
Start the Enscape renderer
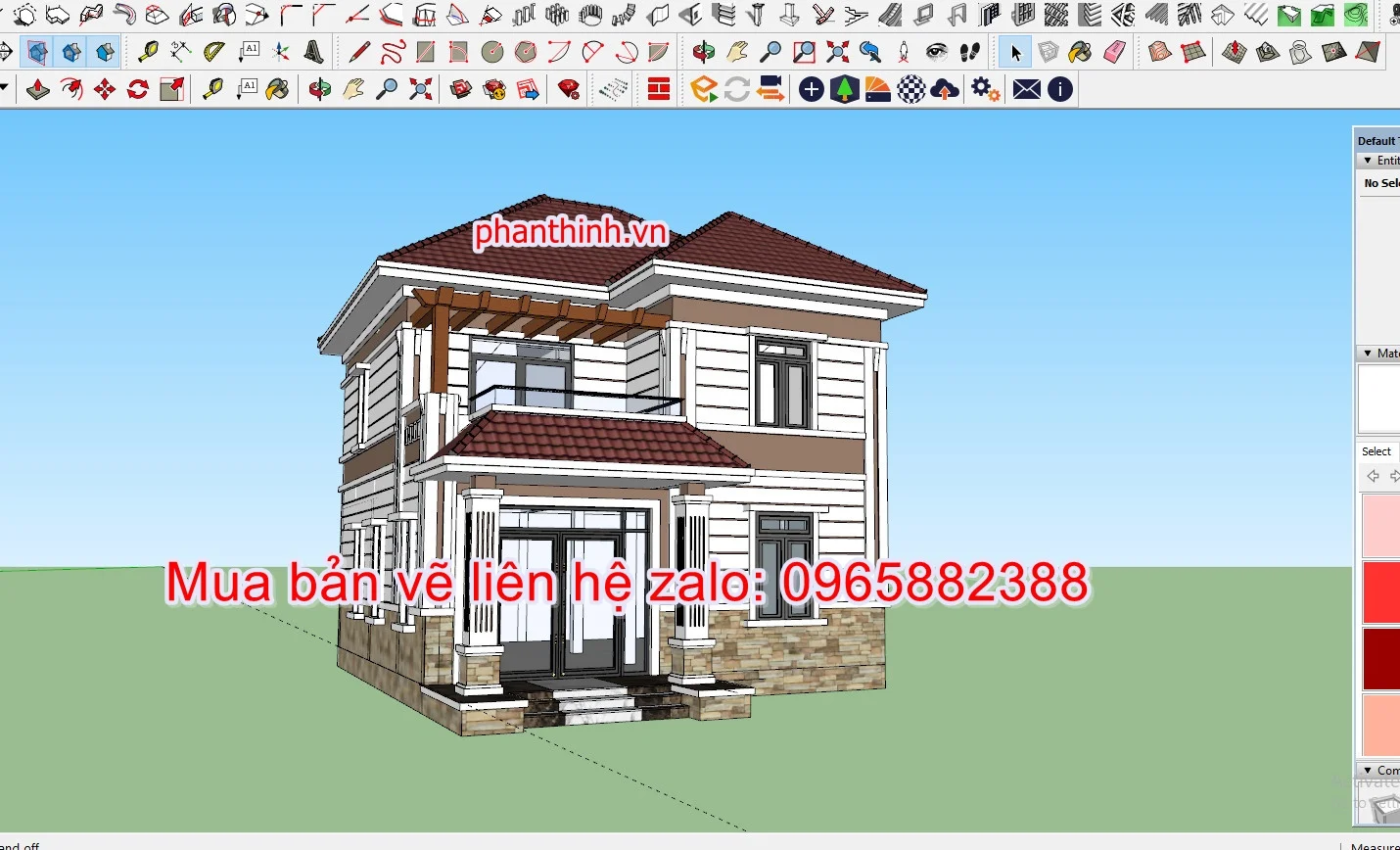704,90
